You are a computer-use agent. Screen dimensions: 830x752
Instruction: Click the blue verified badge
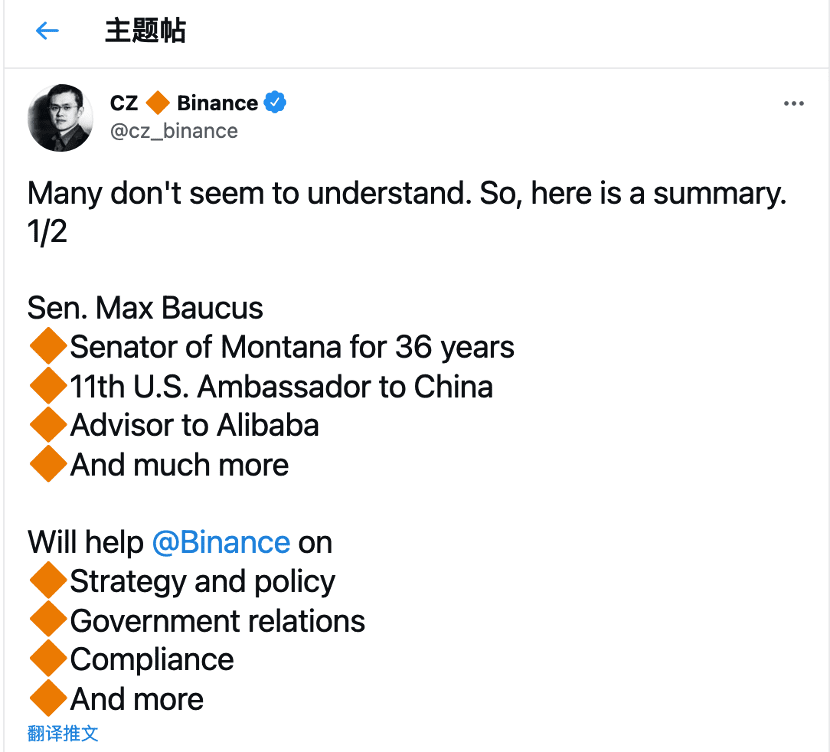click(x=275, y=102)
